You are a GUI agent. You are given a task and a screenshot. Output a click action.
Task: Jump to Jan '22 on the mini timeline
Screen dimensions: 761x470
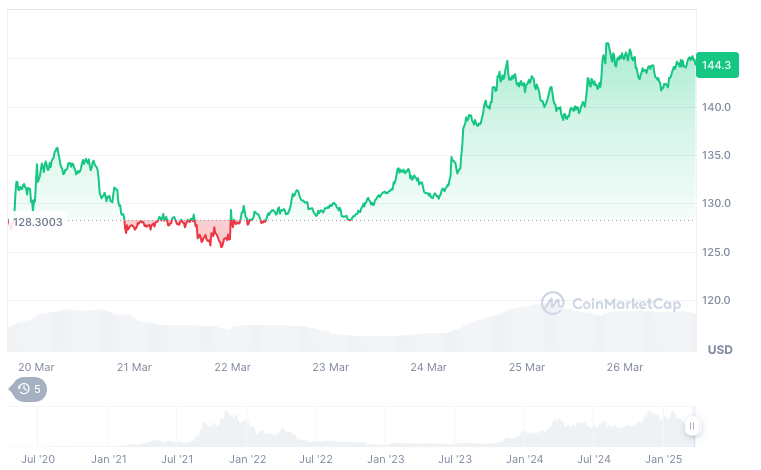[x=247, y=459]
